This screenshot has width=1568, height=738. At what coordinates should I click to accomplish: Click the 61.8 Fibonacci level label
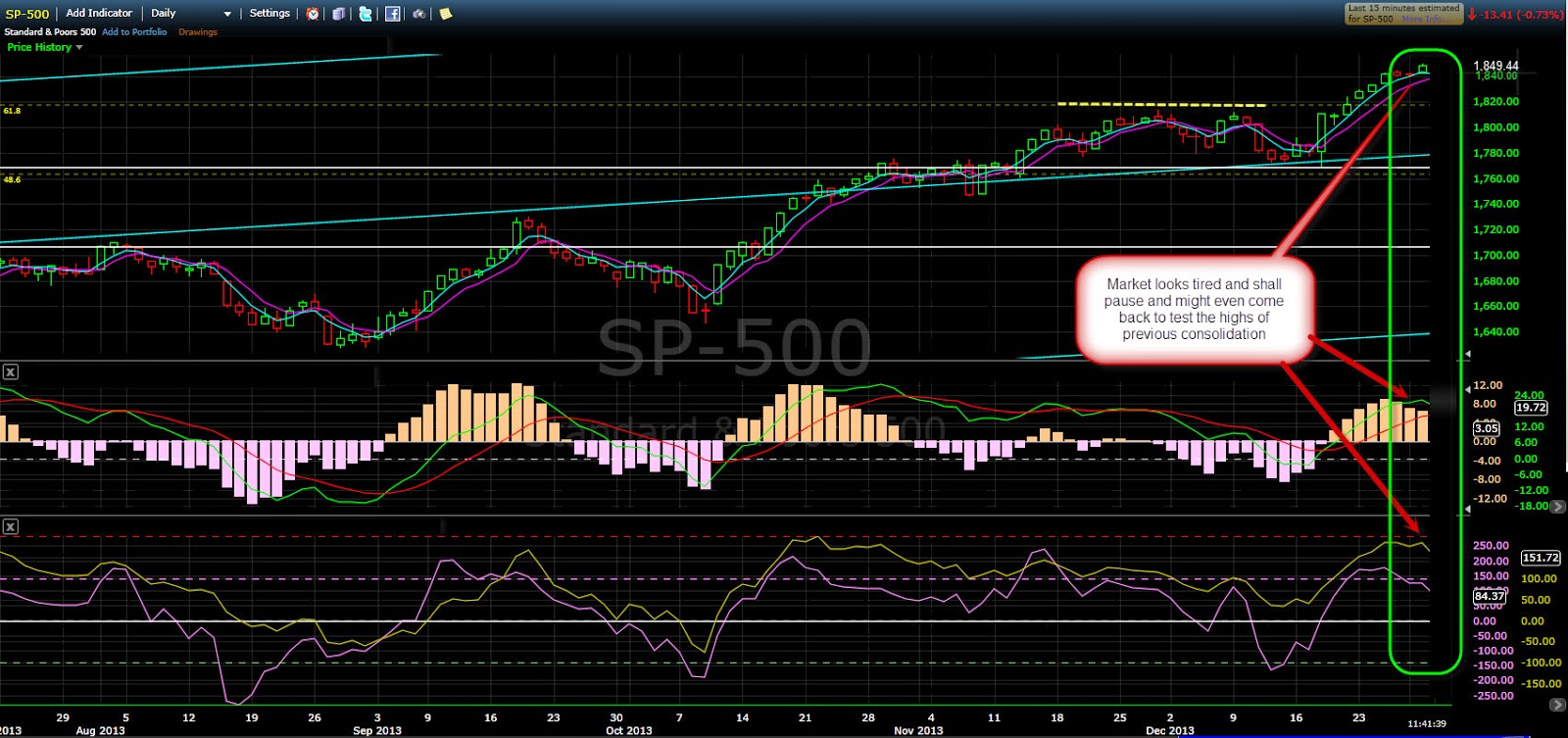(x=12, y=111)
